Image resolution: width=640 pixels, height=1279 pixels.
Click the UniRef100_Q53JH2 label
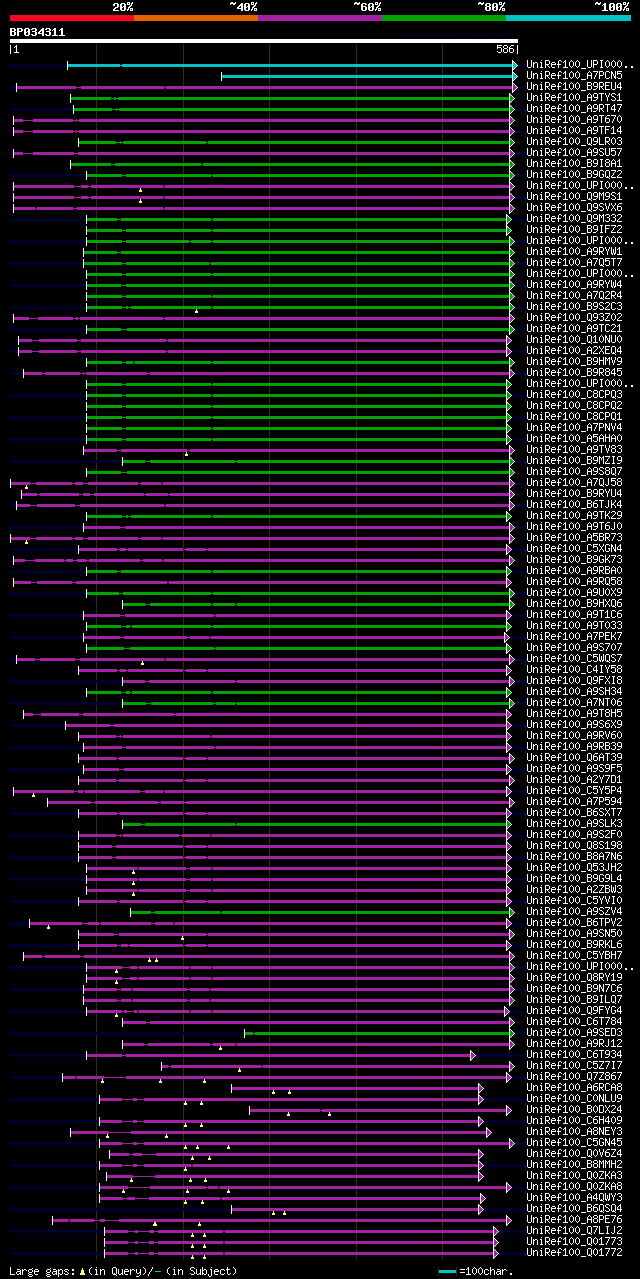[574, 867]
